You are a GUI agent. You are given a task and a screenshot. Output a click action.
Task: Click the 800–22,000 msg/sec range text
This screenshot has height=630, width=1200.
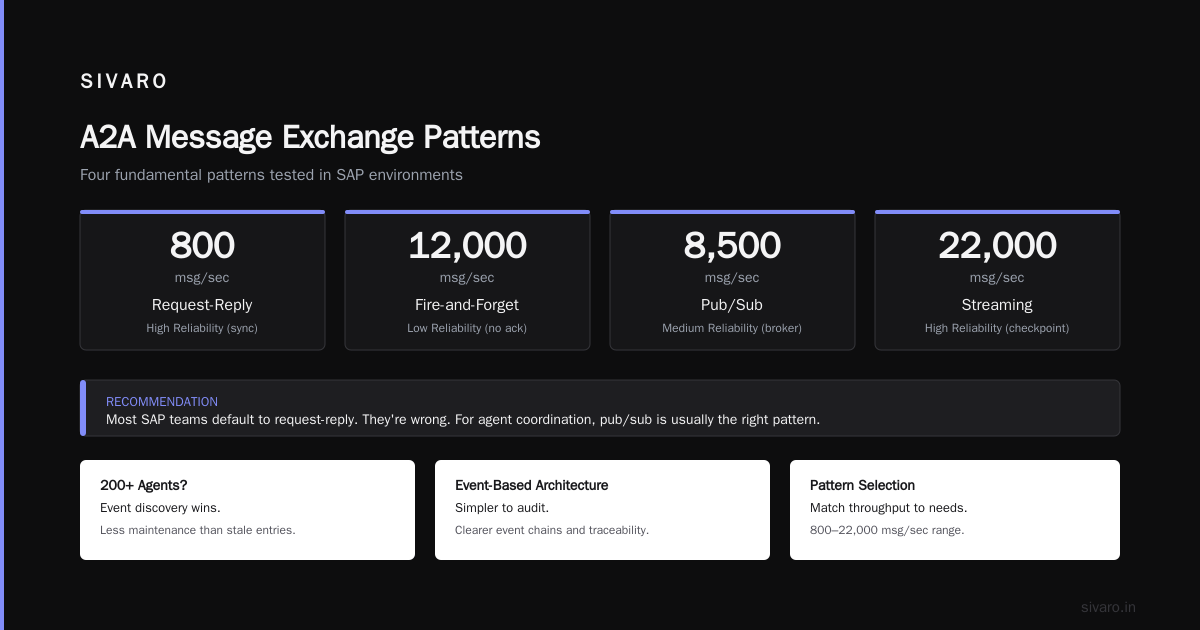887,530
